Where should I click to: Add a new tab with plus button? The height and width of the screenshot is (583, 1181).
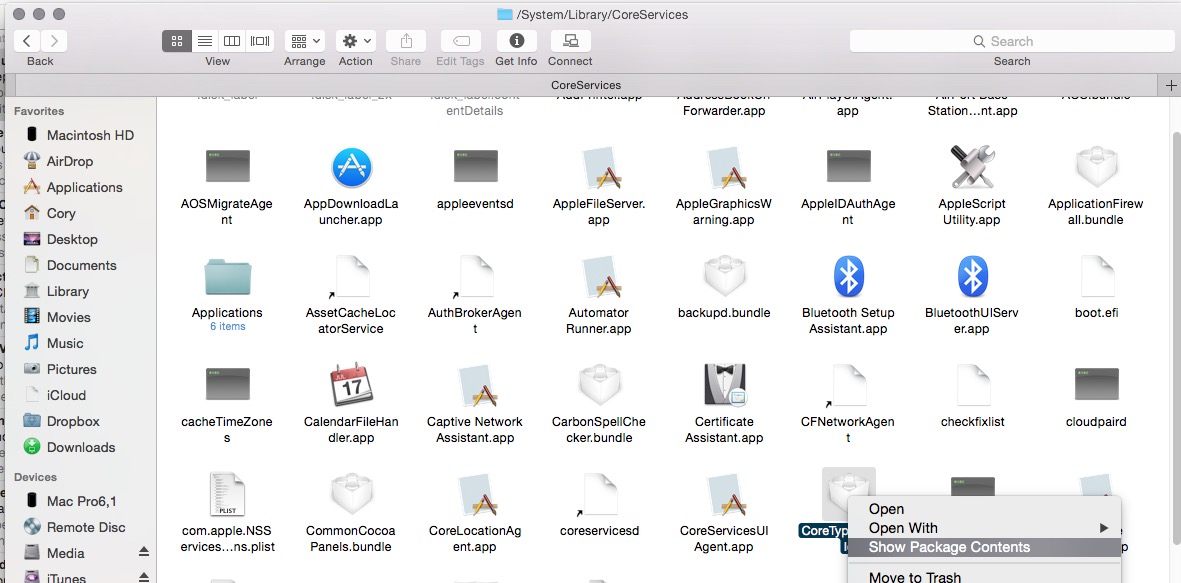pyautogui.click(x=1171, y=85)
